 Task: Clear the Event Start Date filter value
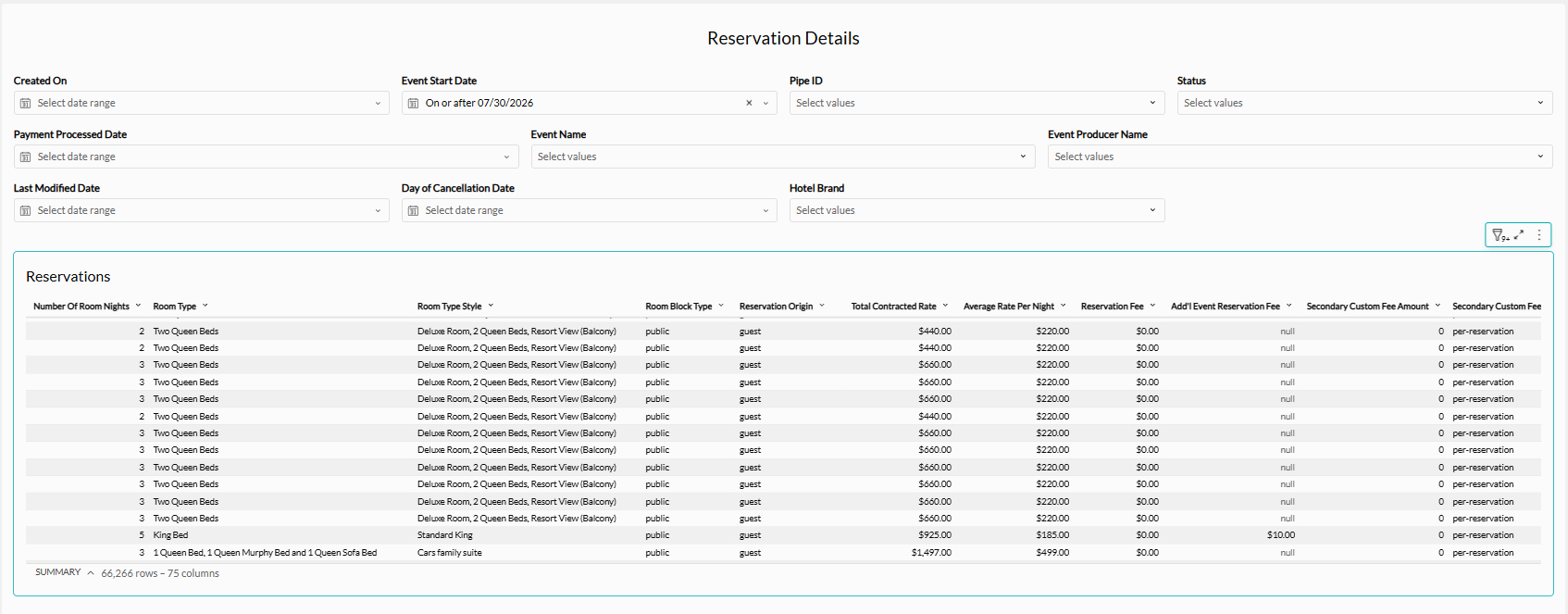pos(749,103)
